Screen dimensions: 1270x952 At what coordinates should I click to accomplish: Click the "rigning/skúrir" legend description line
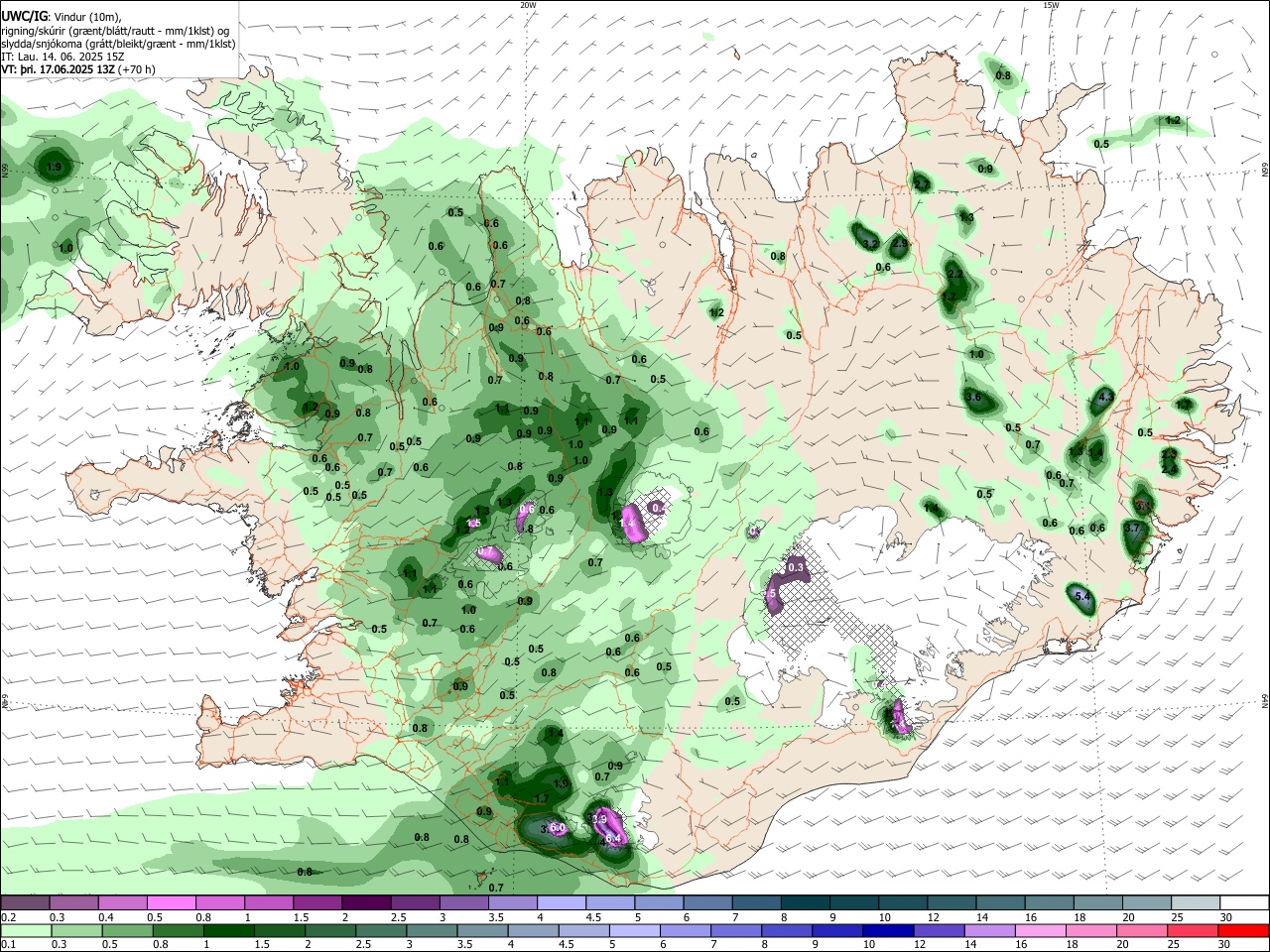click(x=116, y=30)
